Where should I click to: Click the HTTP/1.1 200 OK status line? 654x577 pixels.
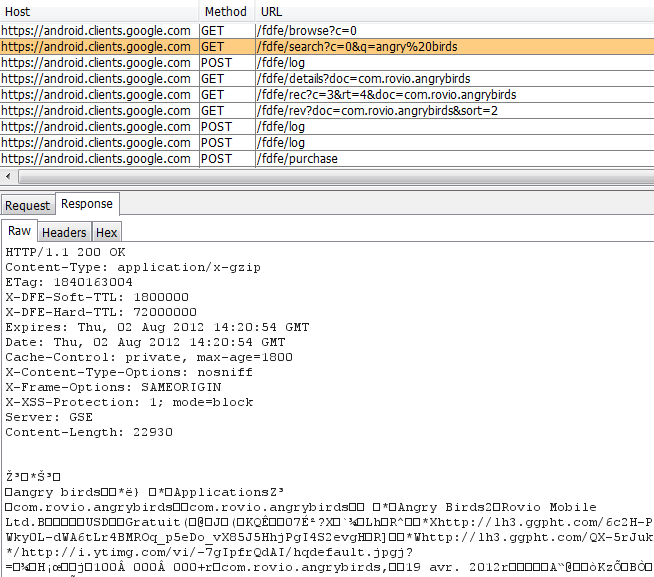pos(65,252)
